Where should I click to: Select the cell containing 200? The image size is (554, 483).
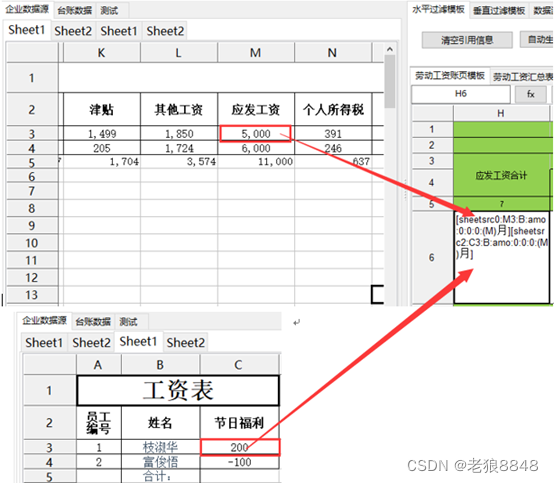pos(240,447)
